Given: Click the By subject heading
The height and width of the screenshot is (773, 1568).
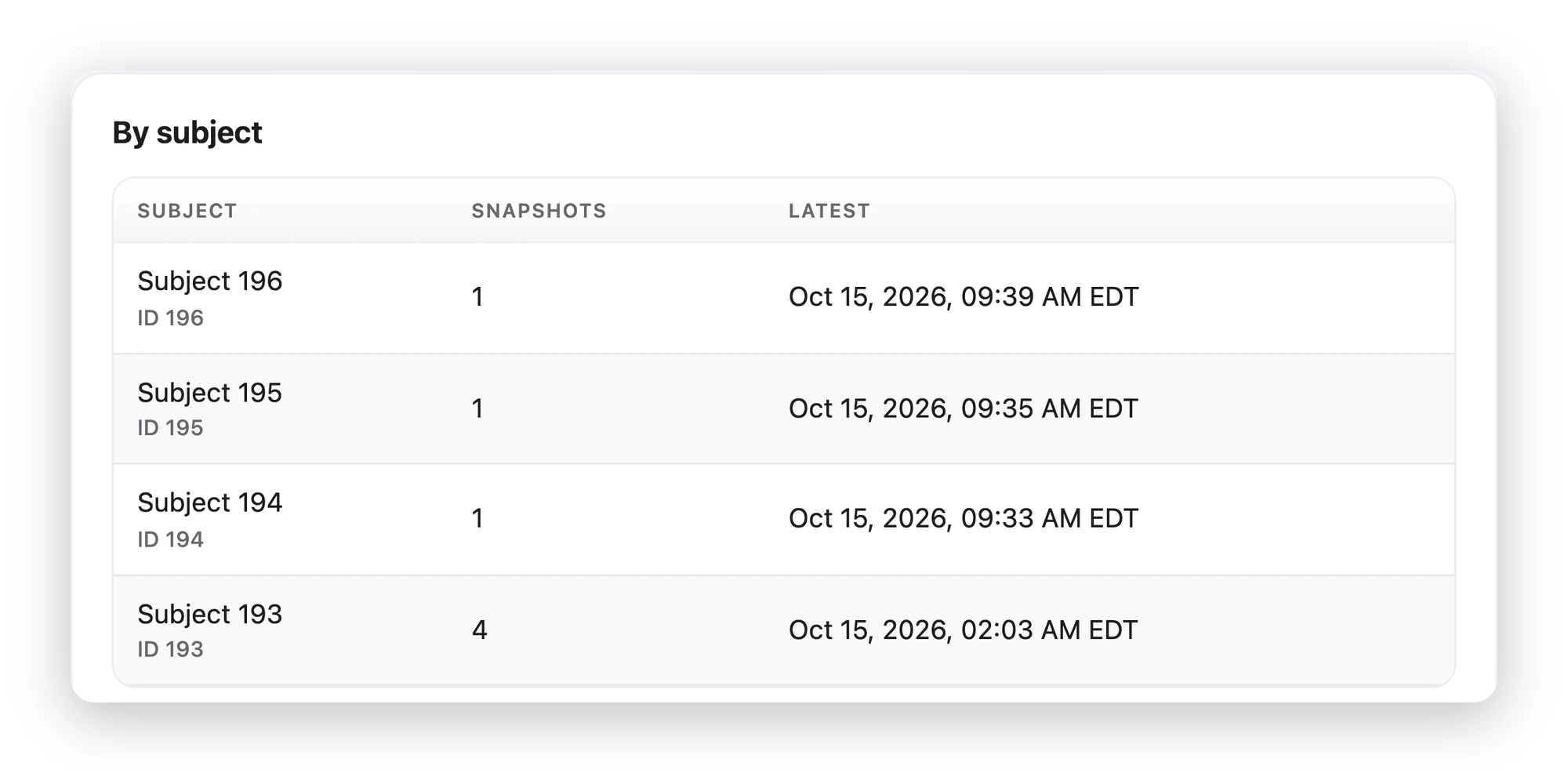Looking at the screenshot, I should pyautogui.click(x=187, y=132).
